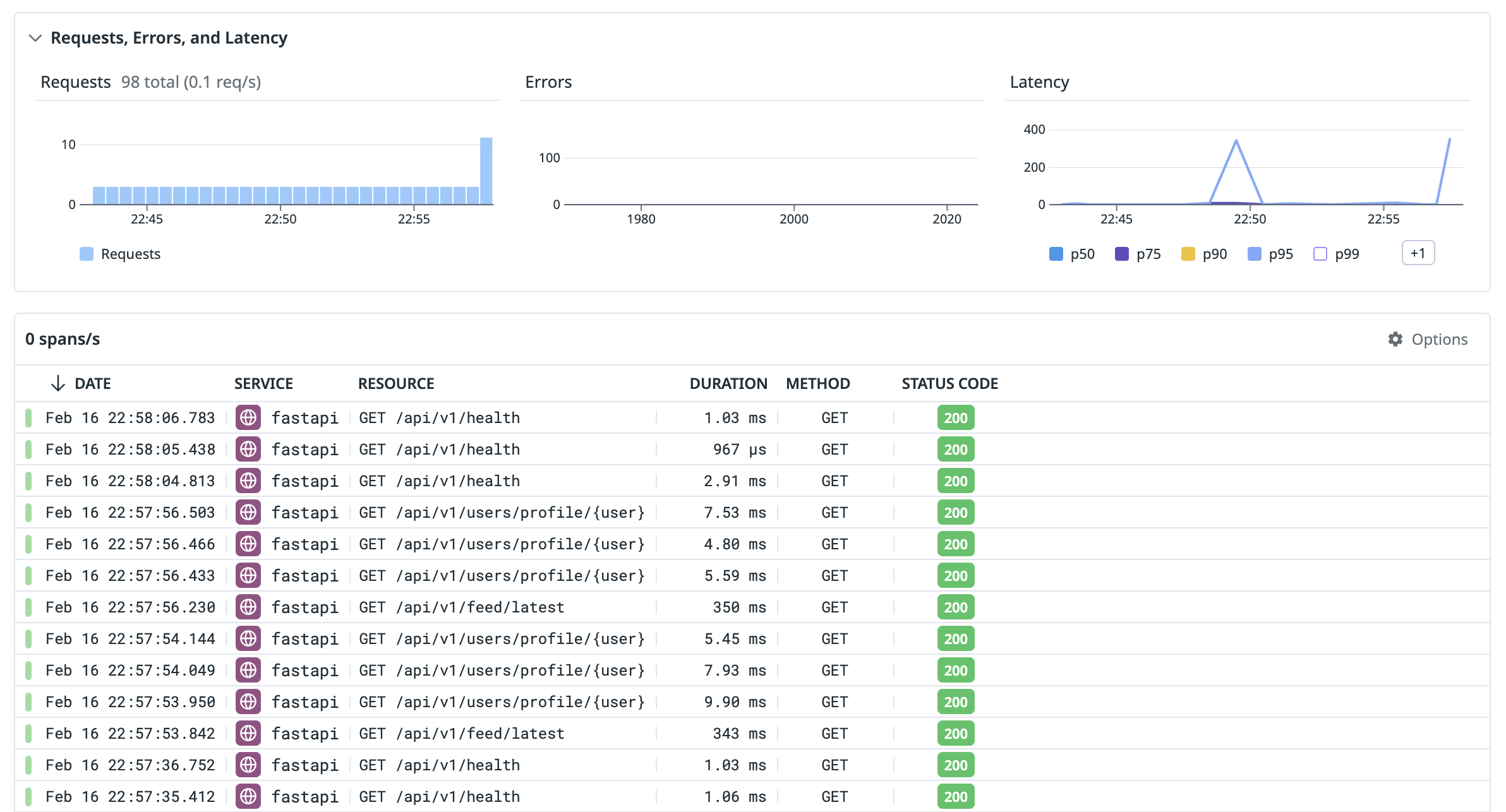
Task: Click service icon in 22:57:53.842 row
Action: click(x=248, y=733)
